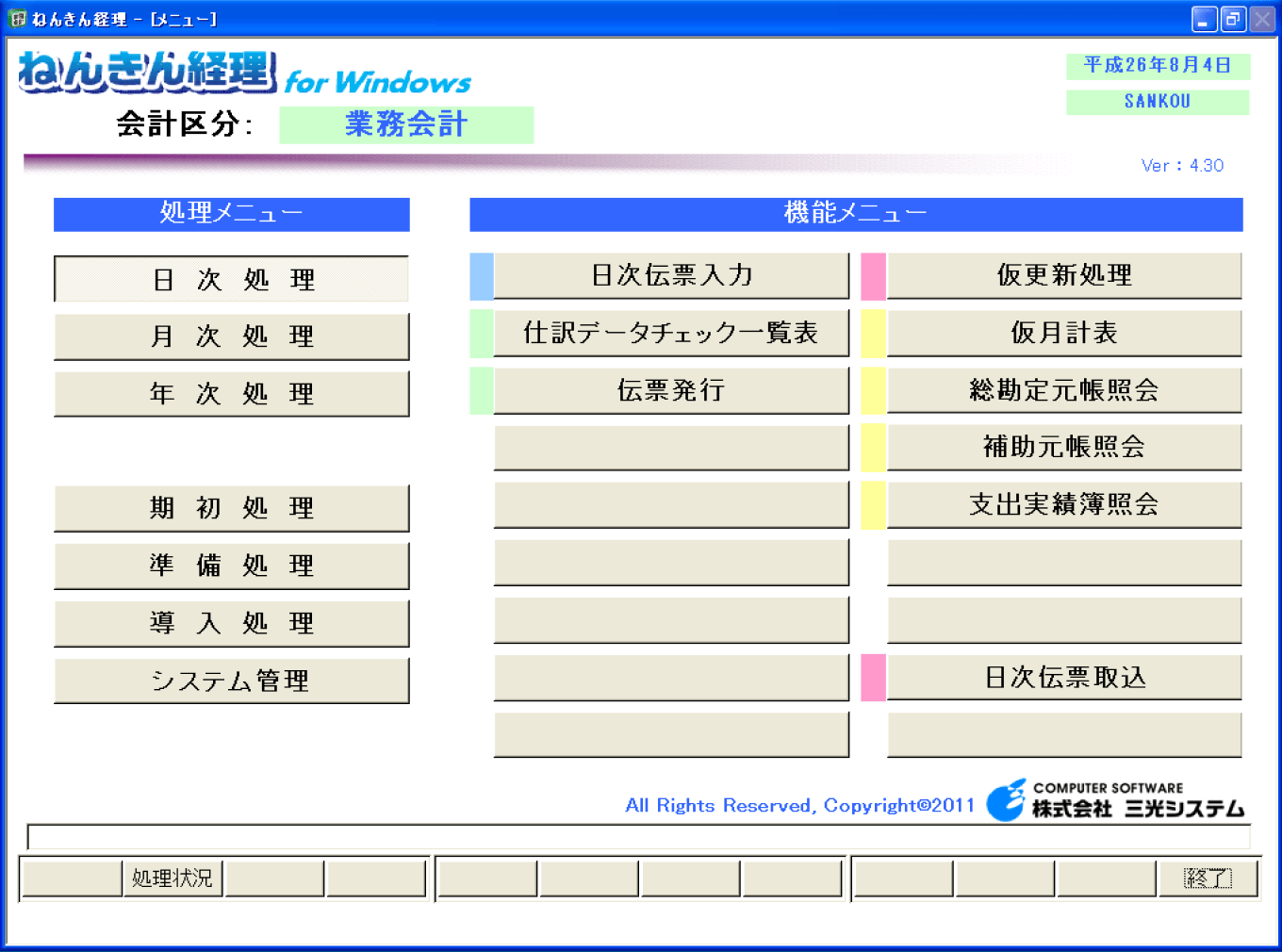Screen dimensions: 1282x952
Task: Restore down the ねんきん経理 window
Action: (1233, 19)
